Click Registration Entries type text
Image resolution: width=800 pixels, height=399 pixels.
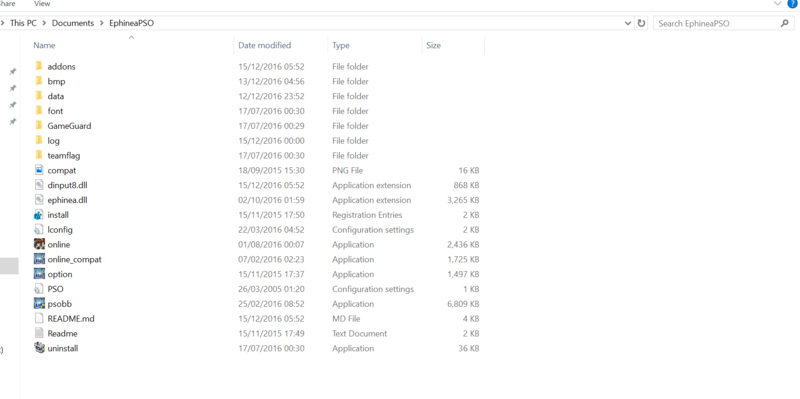pos(367,215)
